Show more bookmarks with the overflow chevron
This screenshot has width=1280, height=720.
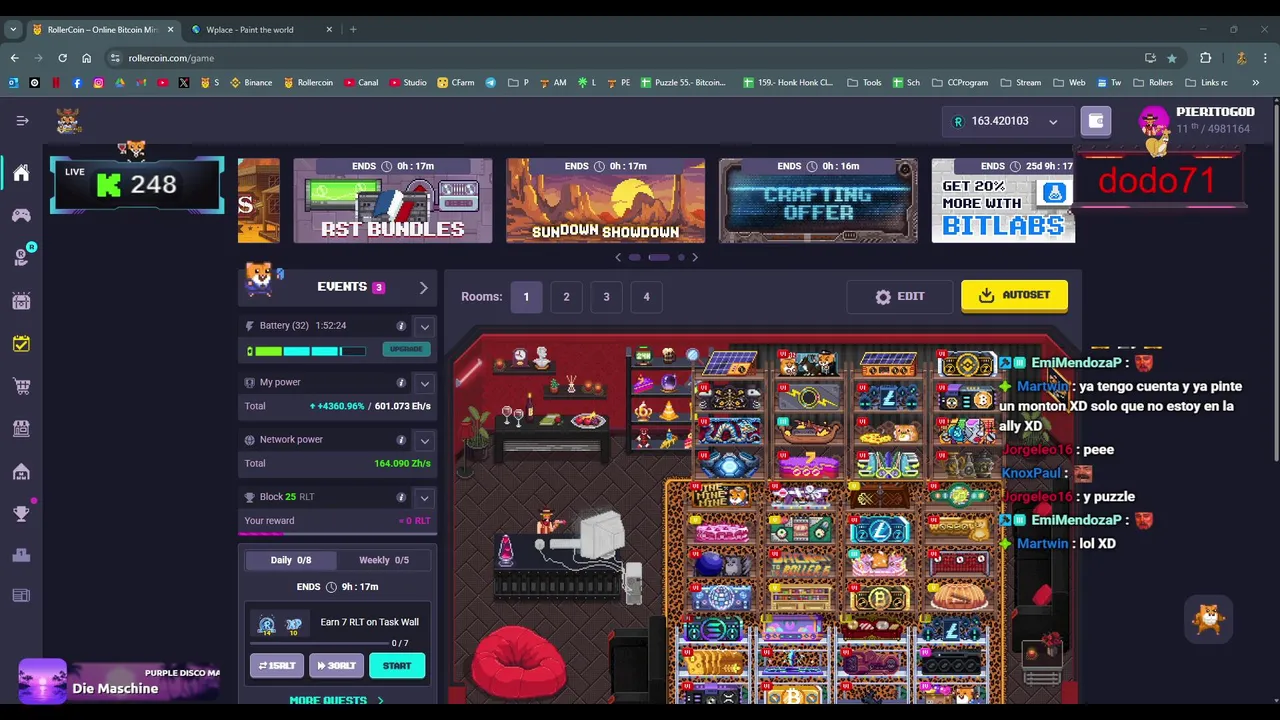pos(1256,83)
